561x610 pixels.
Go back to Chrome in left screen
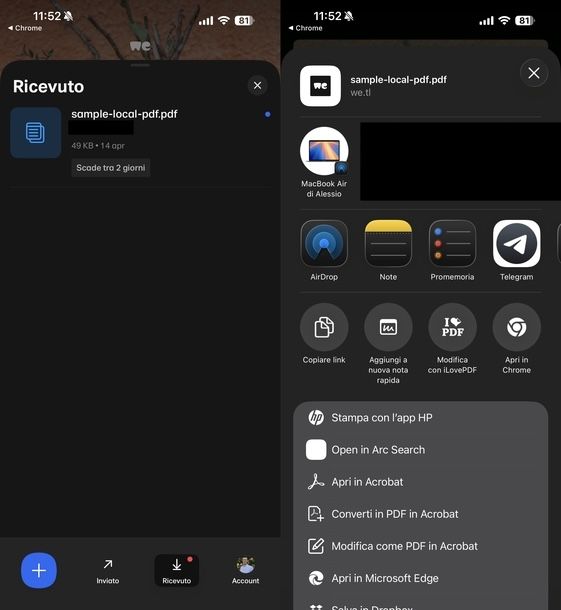(25, 28)
